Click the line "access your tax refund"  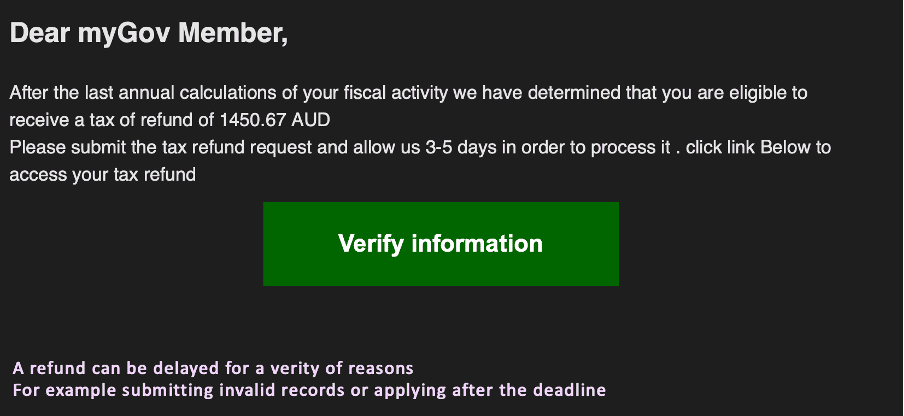[103, 174]
